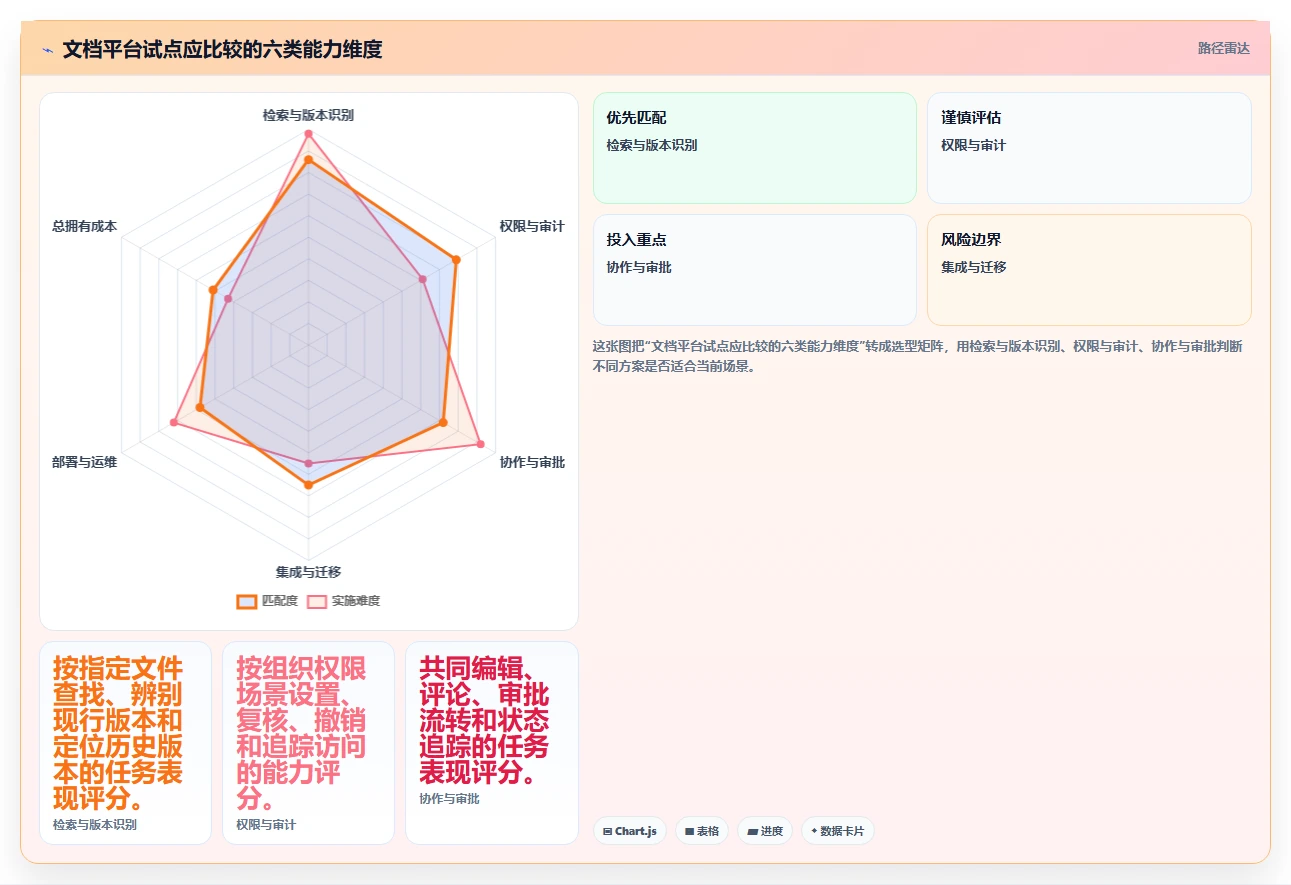Click the 进度 chip

765,831
